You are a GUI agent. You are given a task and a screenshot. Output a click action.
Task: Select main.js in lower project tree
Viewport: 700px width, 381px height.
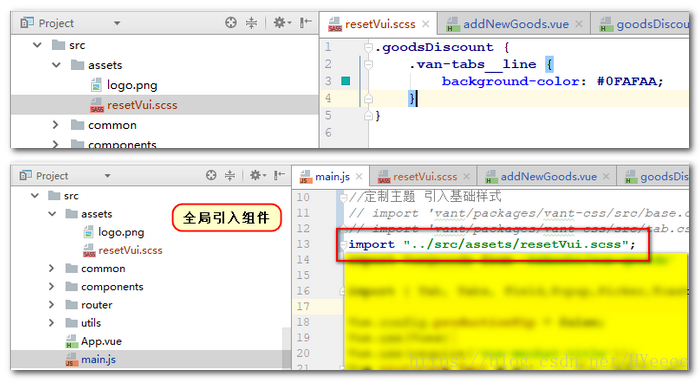pos(98,359)
